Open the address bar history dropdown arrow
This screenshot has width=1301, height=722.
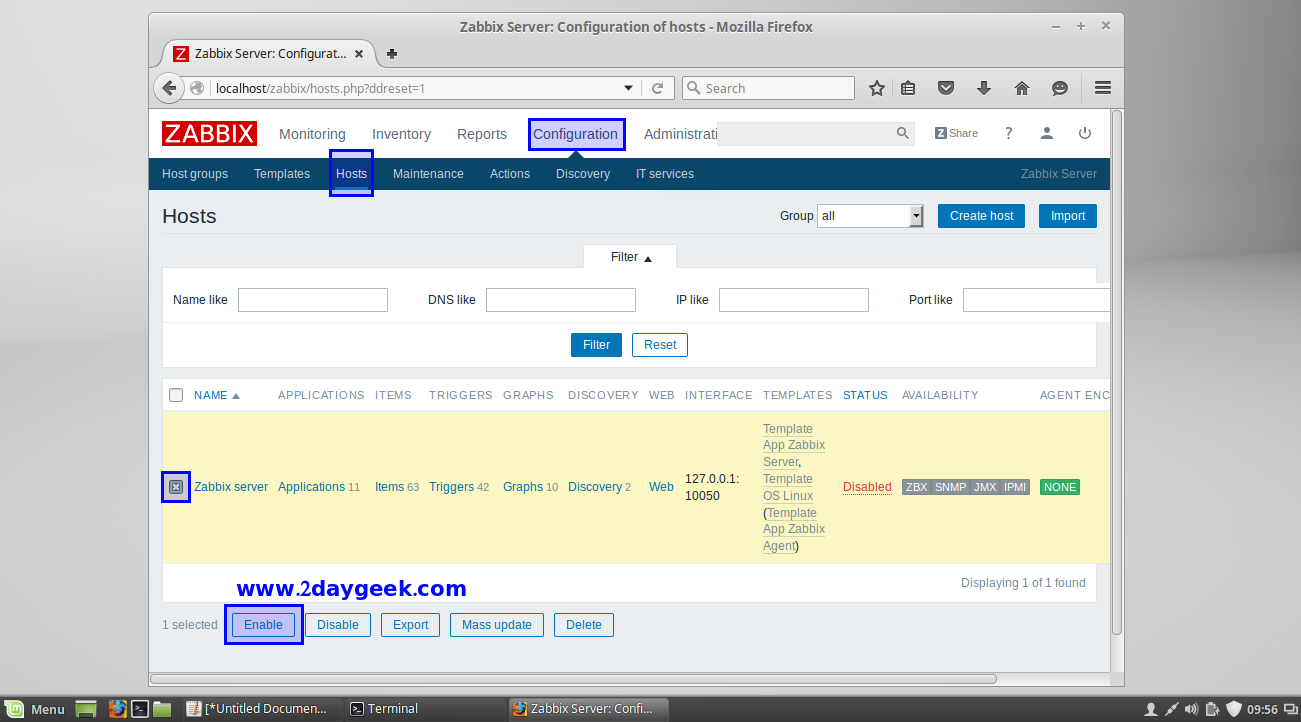click(629, 88)
